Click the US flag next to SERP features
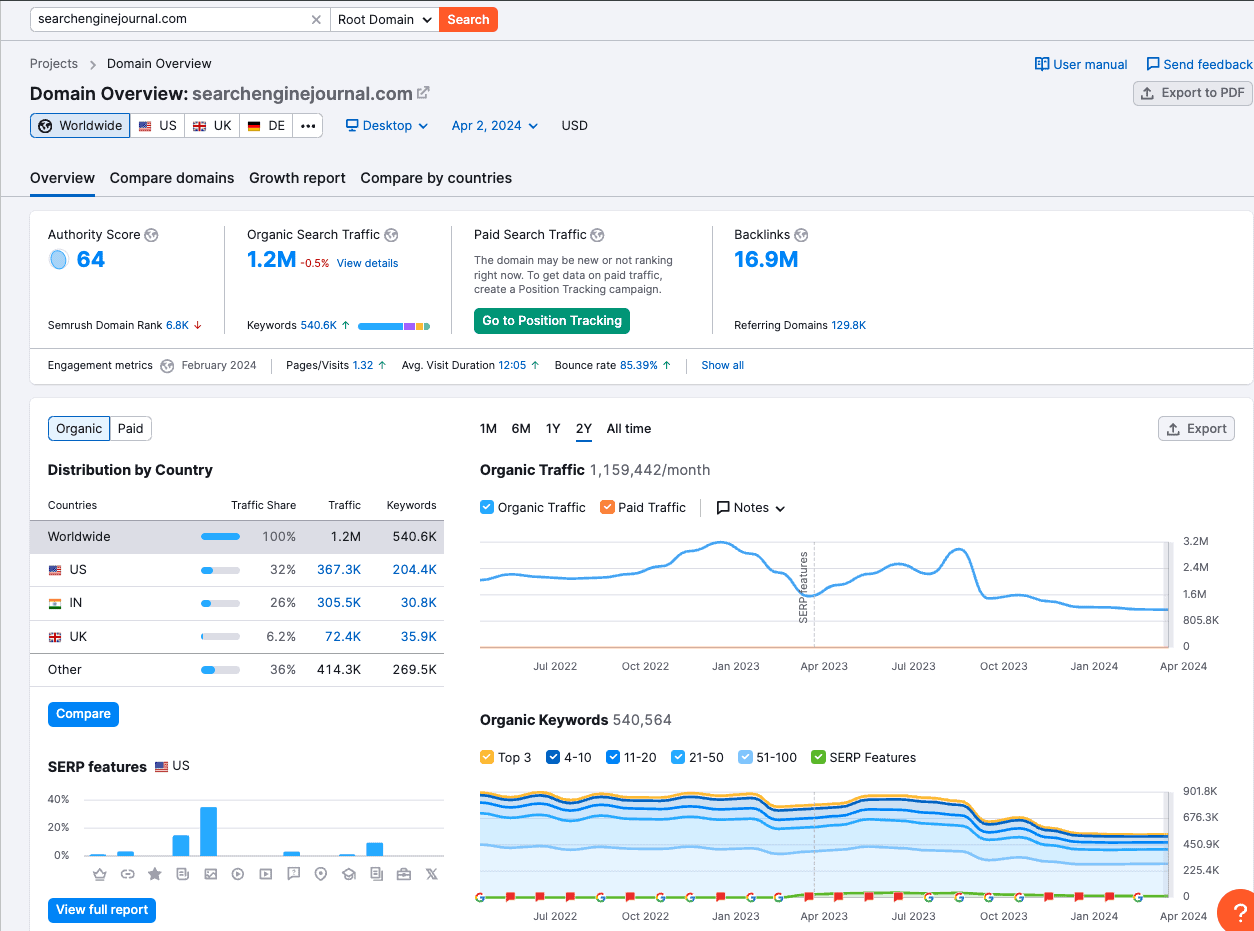1254x931 pixels. pyautogui.click(x=162, y=767)
